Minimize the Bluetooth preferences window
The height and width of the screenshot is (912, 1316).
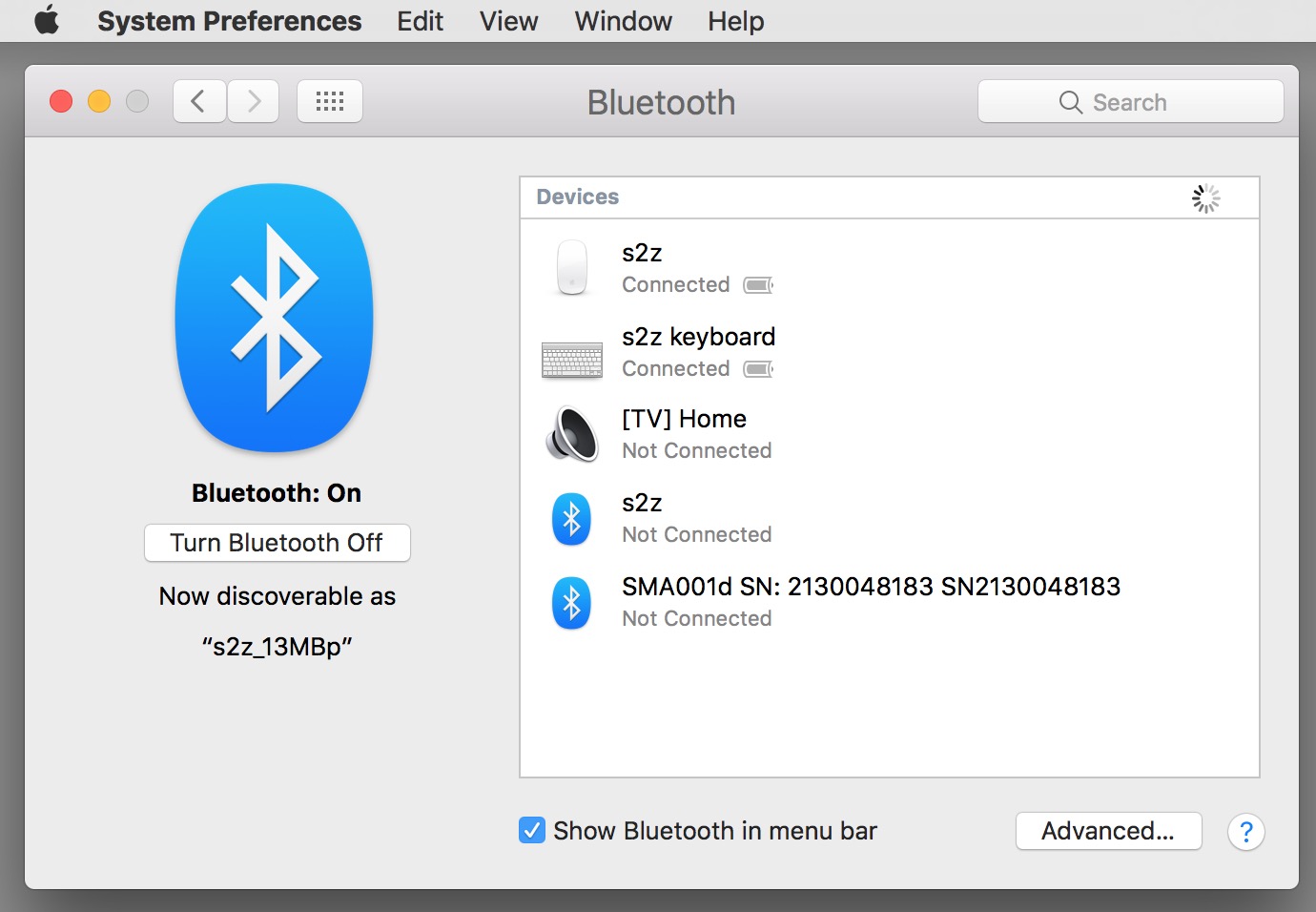(x=99, y=101)
